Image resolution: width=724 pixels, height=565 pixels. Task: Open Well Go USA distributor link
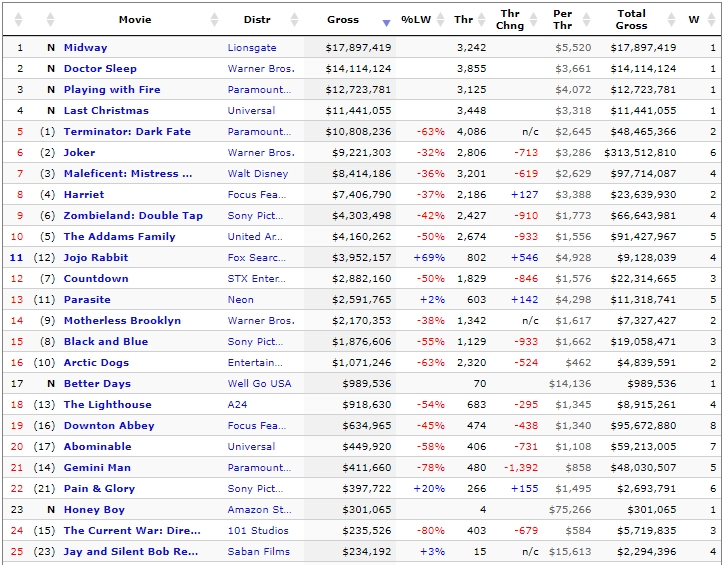click(x=259, y=384)
